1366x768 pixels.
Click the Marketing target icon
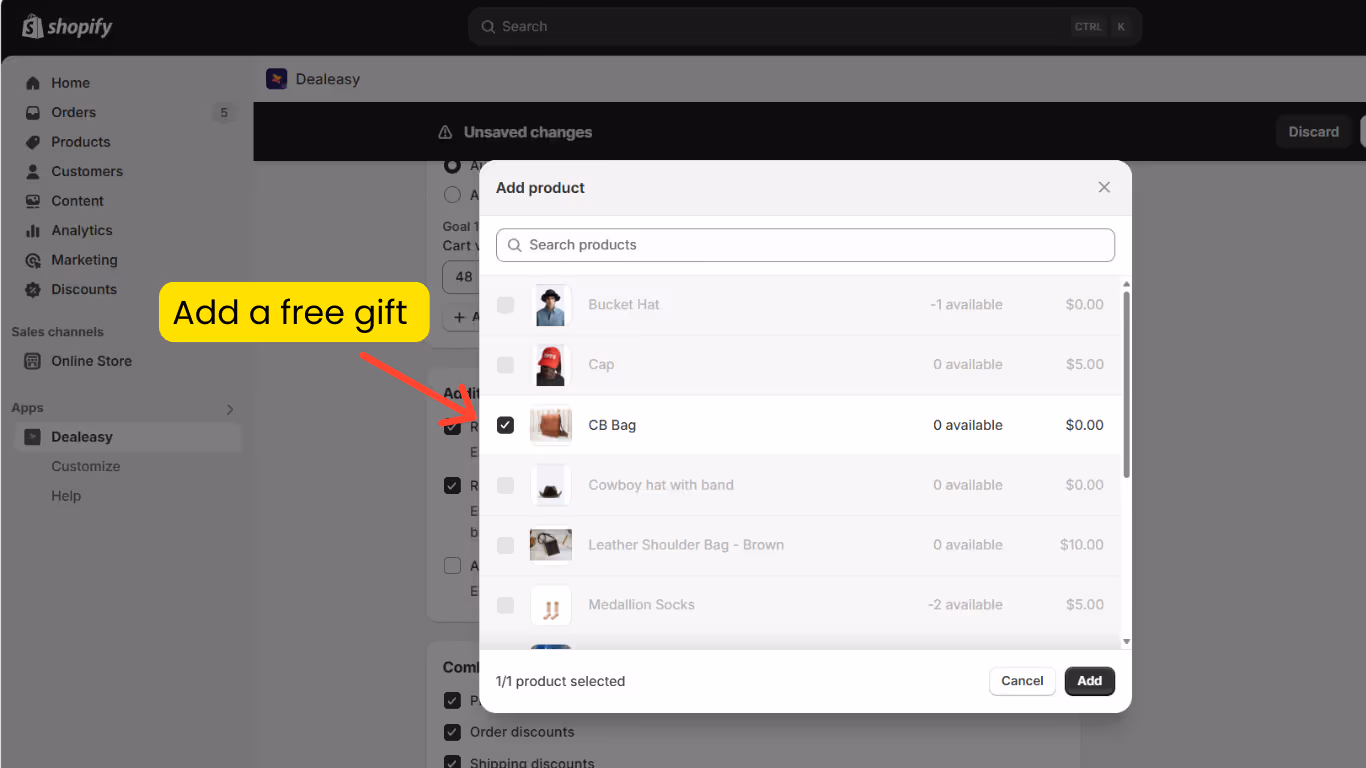pos(33,260)
